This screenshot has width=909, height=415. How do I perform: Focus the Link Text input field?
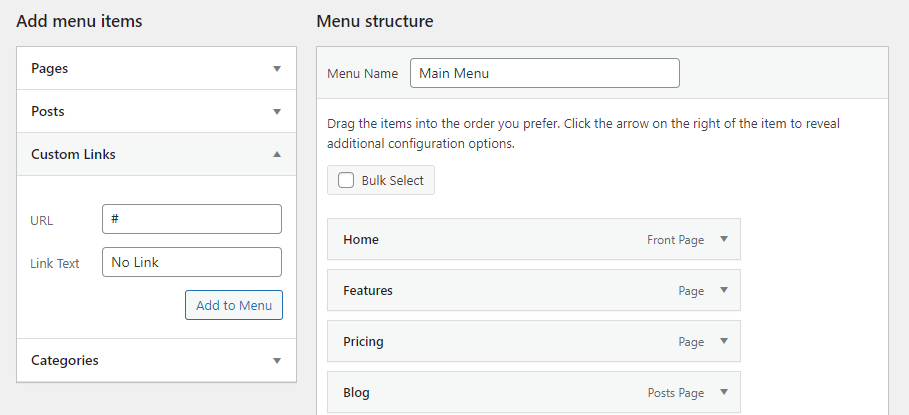coord(192,262)
